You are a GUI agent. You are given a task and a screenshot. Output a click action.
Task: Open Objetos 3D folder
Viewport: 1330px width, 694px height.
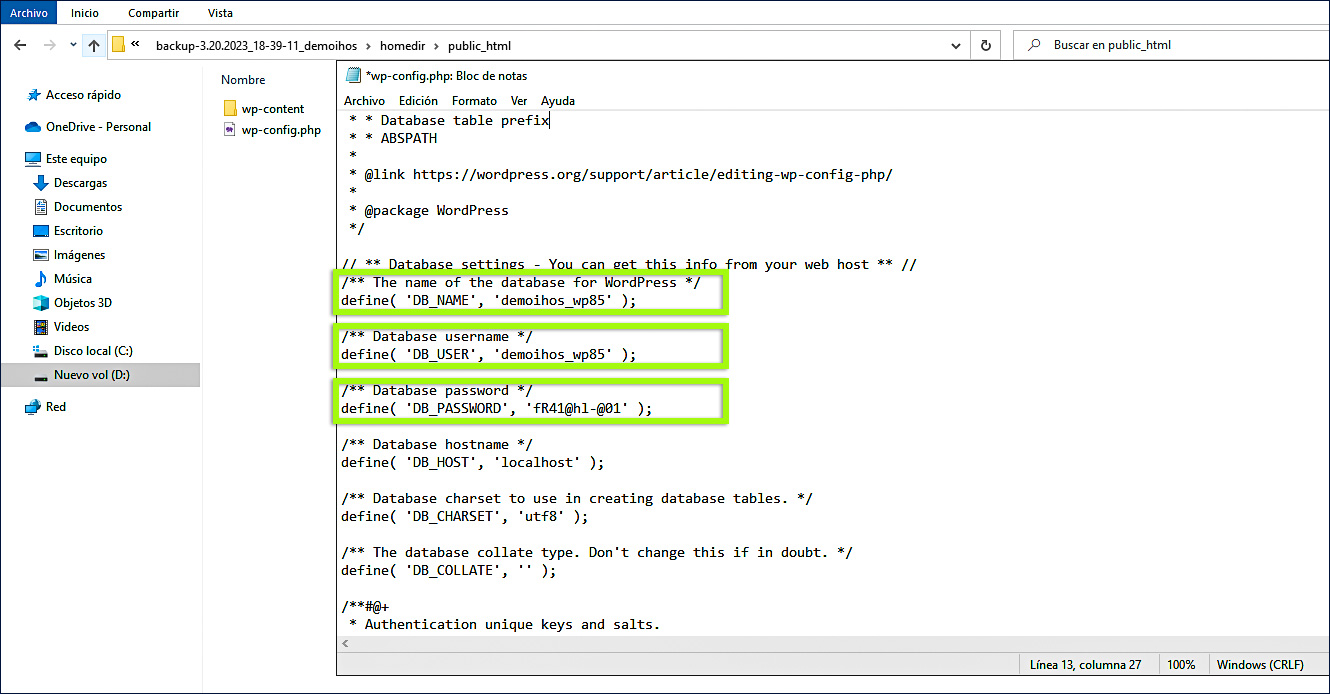[82, 303]
